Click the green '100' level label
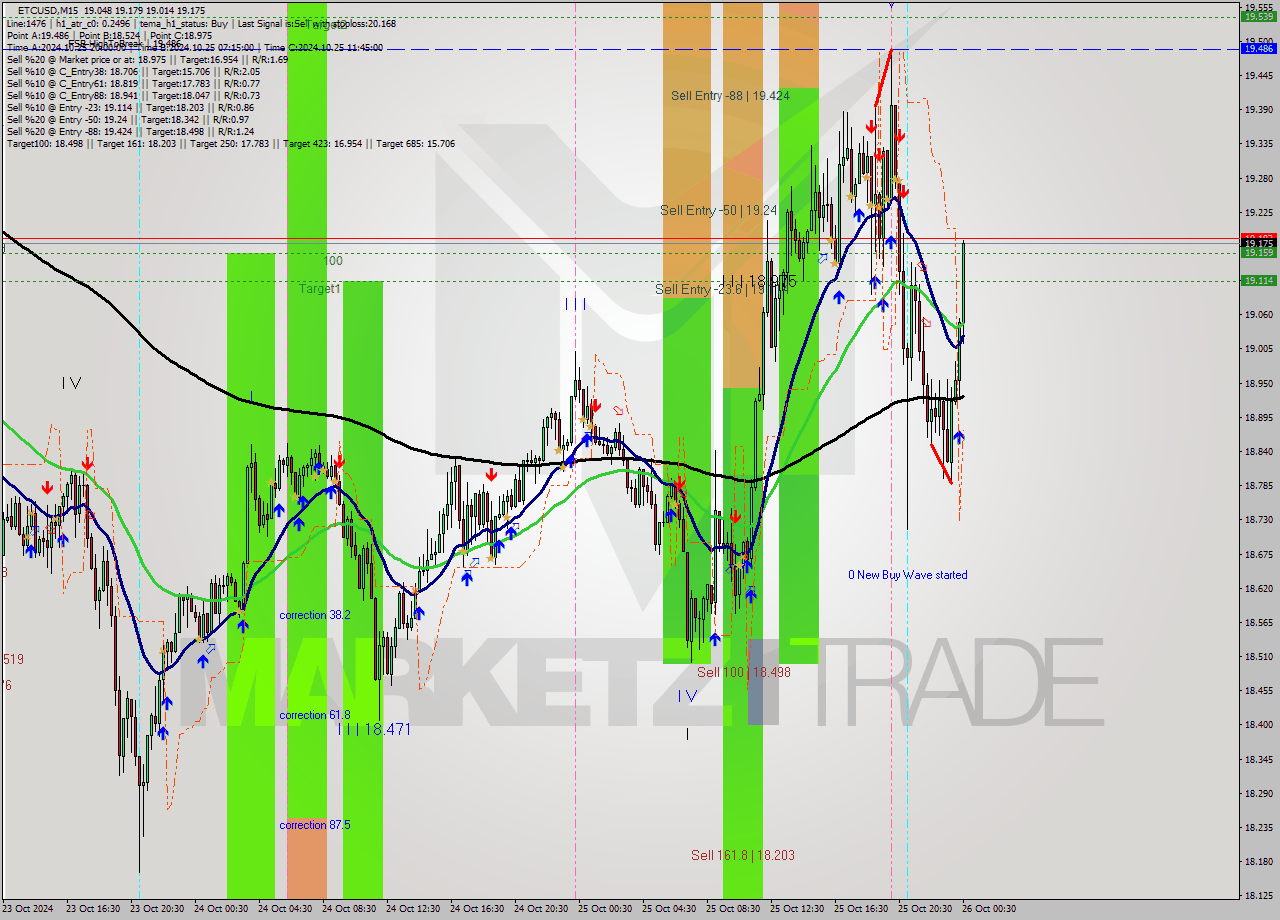The image size is (1280, 920). click(333, 261)
